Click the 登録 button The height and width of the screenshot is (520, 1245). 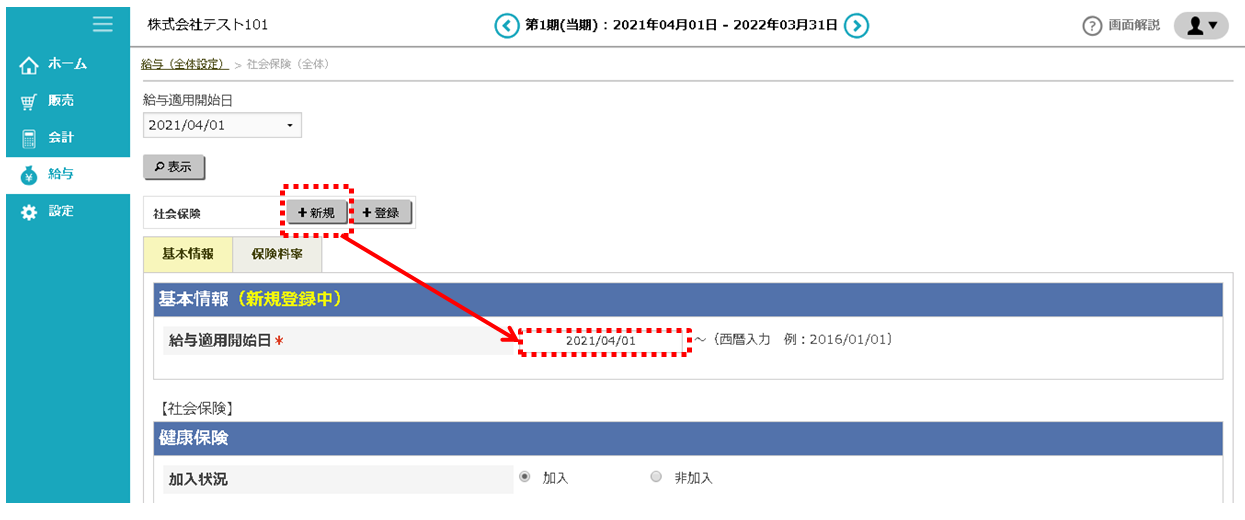coord(381,212)
